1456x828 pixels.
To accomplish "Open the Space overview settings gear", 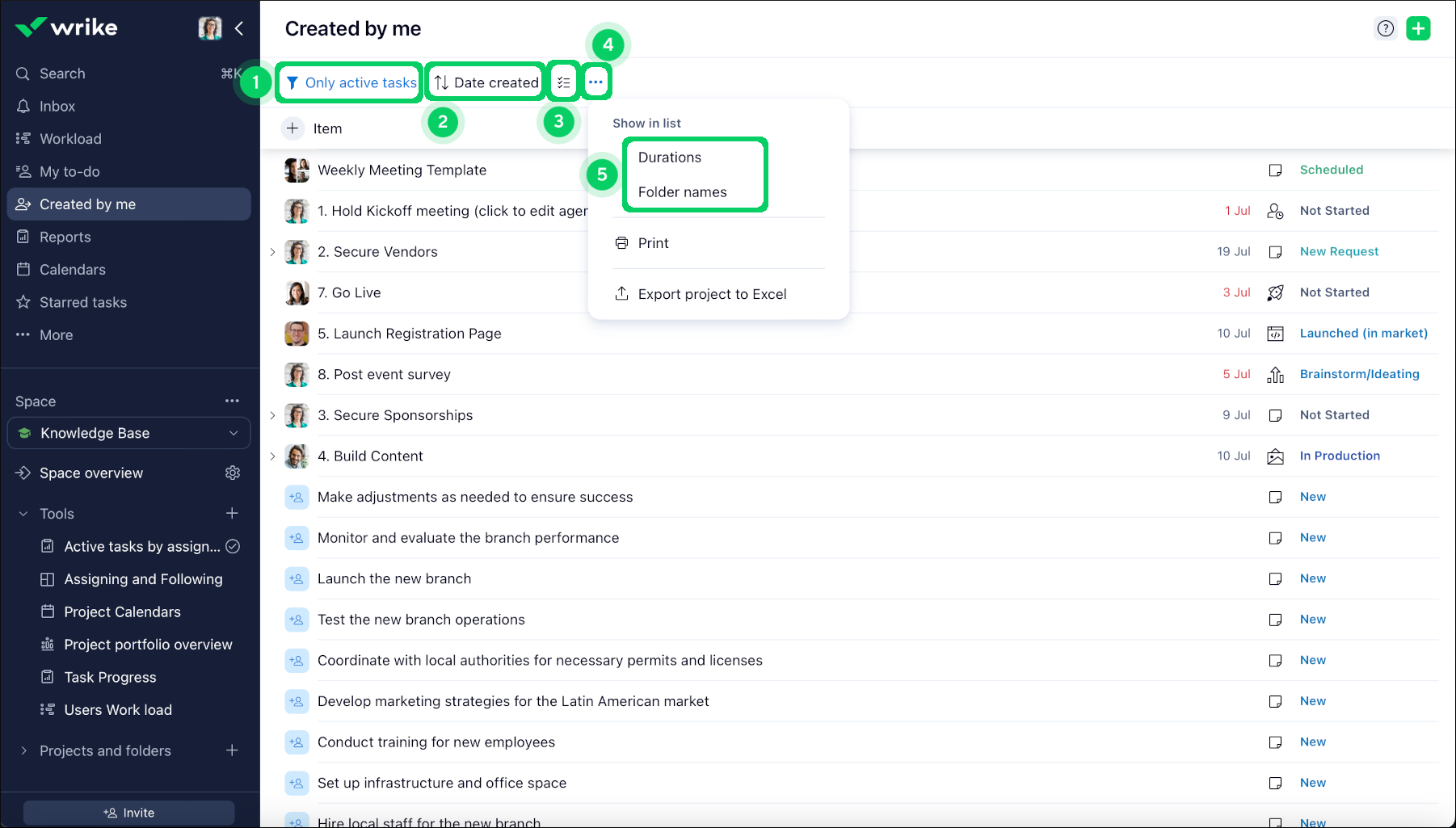I will [x=233, y=473].
